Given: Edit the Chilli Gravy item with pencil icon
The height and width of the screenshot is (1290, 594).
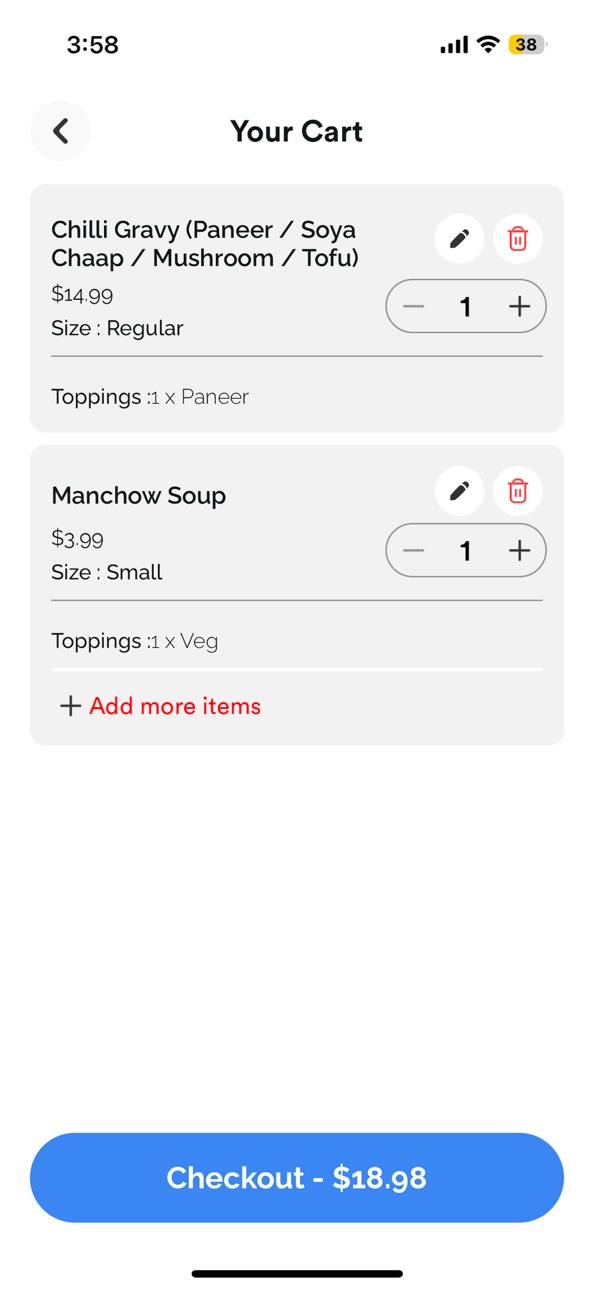Looking at the screenshot, I should pos(460,239).
